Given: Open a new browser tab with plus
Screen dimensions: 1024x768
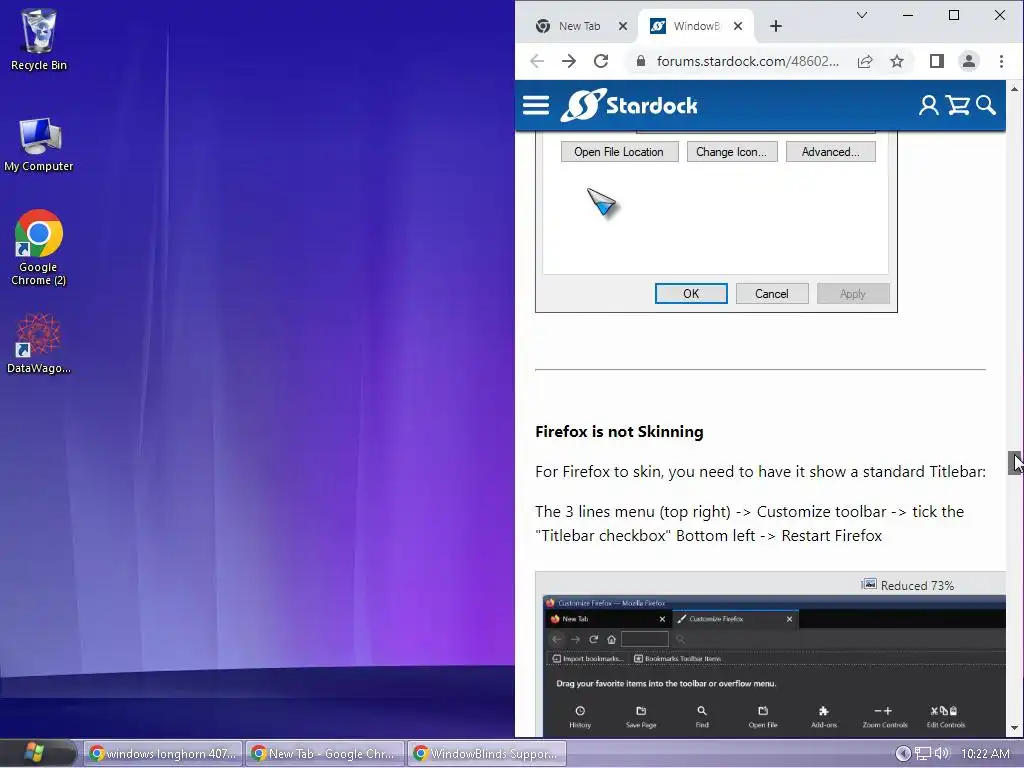Looking at the screenshot, I should 776,26.
